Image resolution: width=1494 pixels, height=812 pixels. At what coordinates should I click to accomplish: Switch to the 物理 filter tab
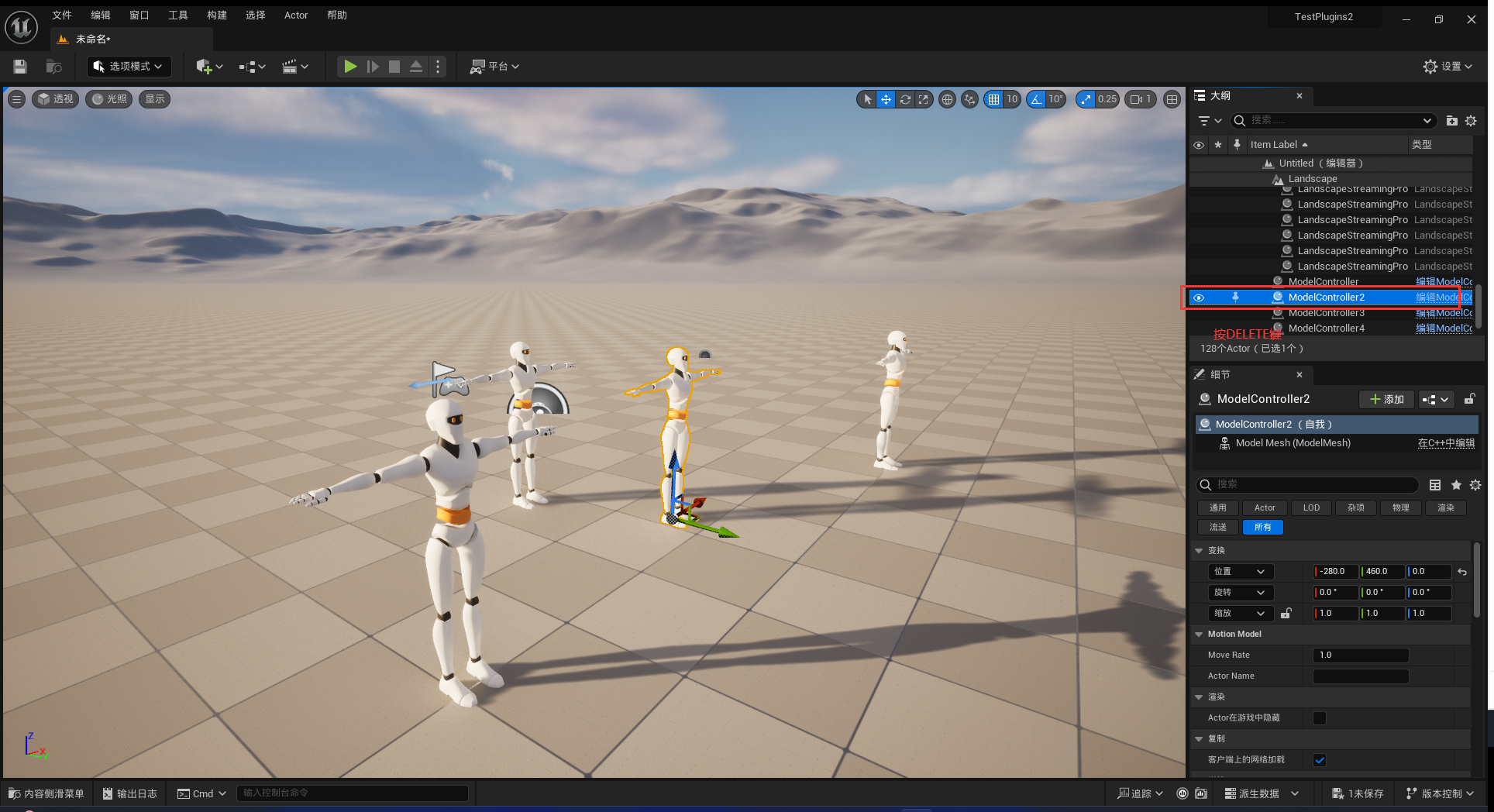[x=1400, y=507]
